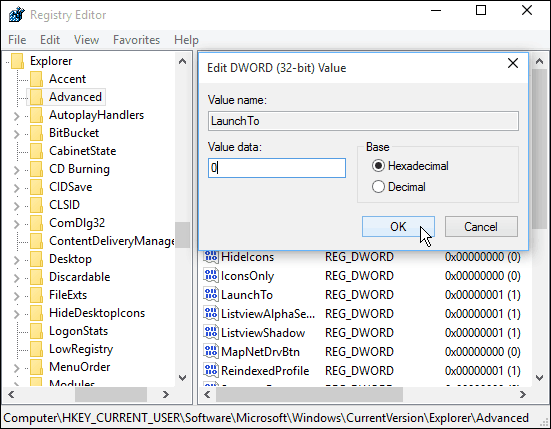Click the LaunchTo data value 0x00000001 (1)
This screenshot has width=551, height=429.
coord(482,295)
